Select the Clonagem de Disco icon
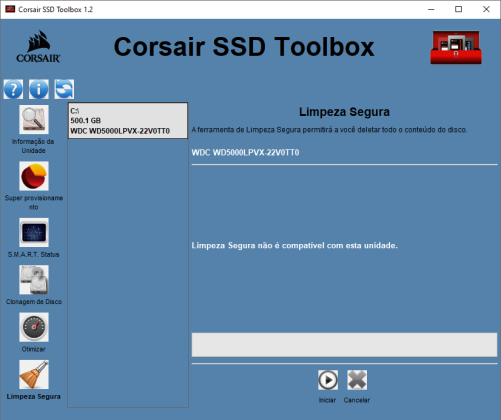The width and height of the screenshot is (501, 420). tap(34, 280)
